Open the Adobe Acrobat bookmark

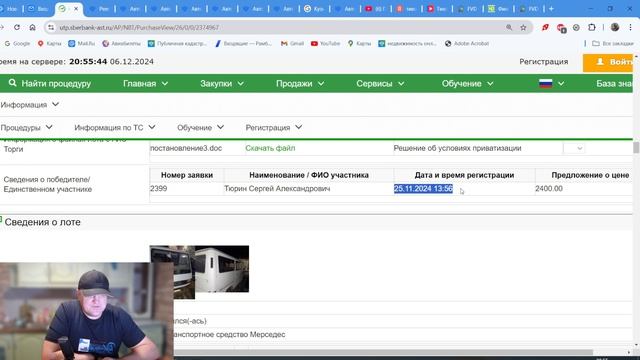coord(467,43)
